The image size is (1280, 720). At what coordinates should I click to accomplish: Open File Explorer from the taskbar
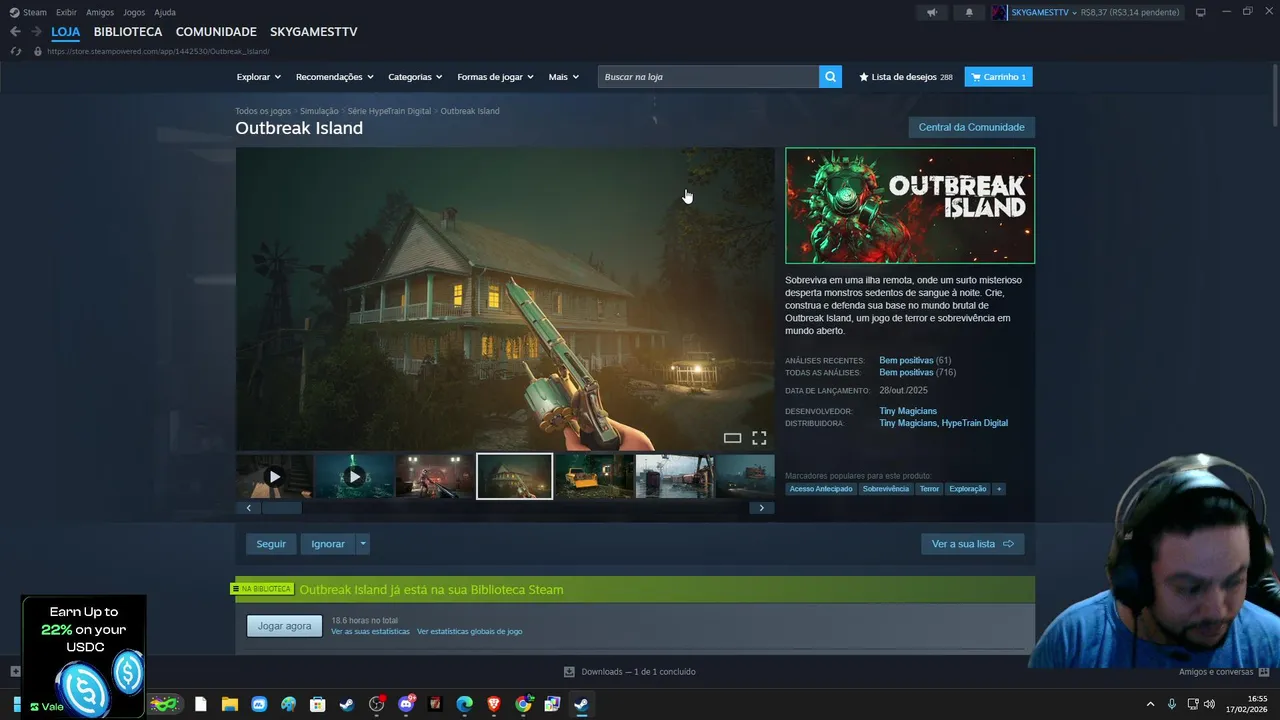230,704
